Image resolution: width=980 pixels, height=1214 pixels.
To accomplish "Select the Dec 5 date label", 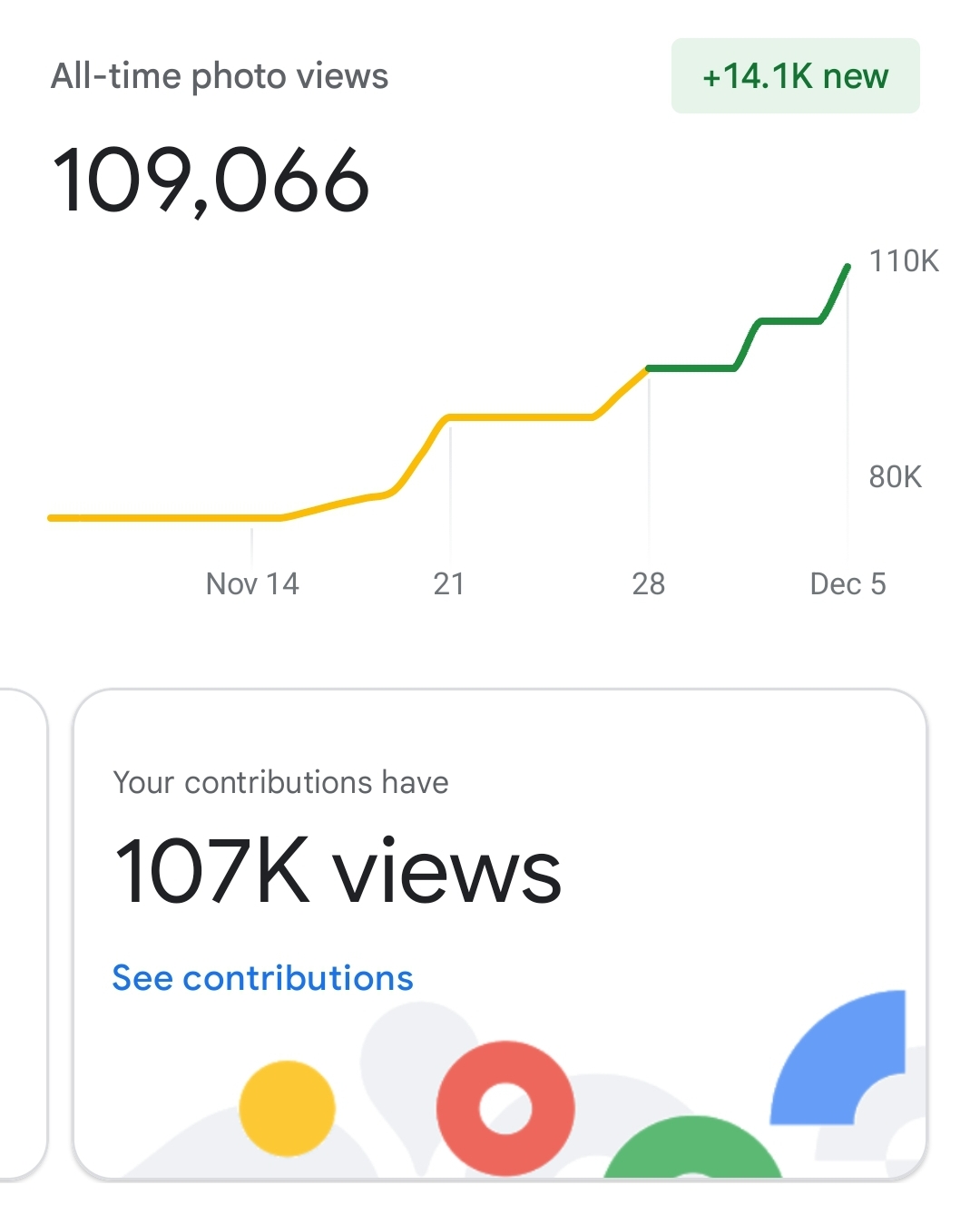I will (848, 583).
